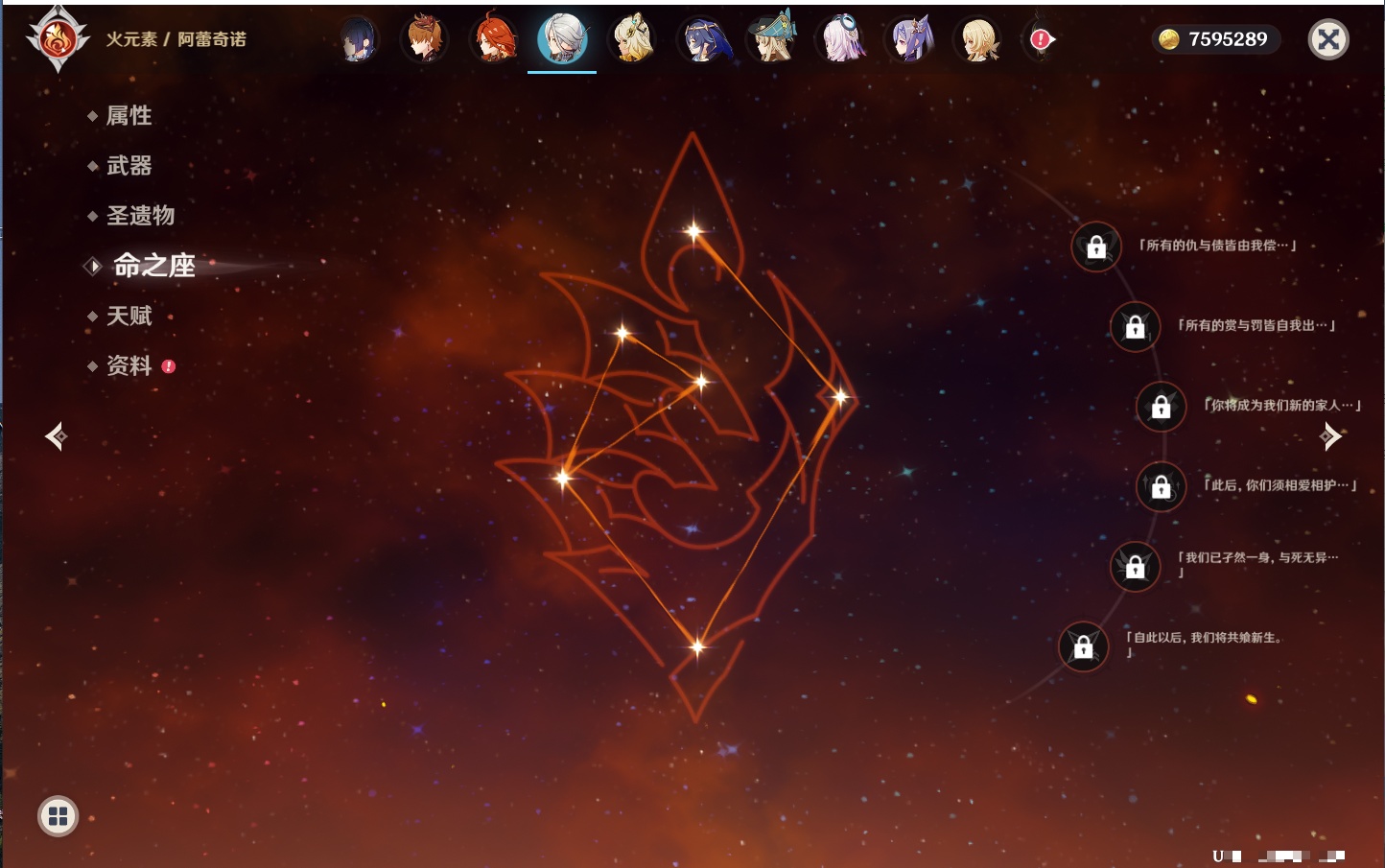
Task: Select the purple-haired character avatar
Action: [x=910, y=39]
